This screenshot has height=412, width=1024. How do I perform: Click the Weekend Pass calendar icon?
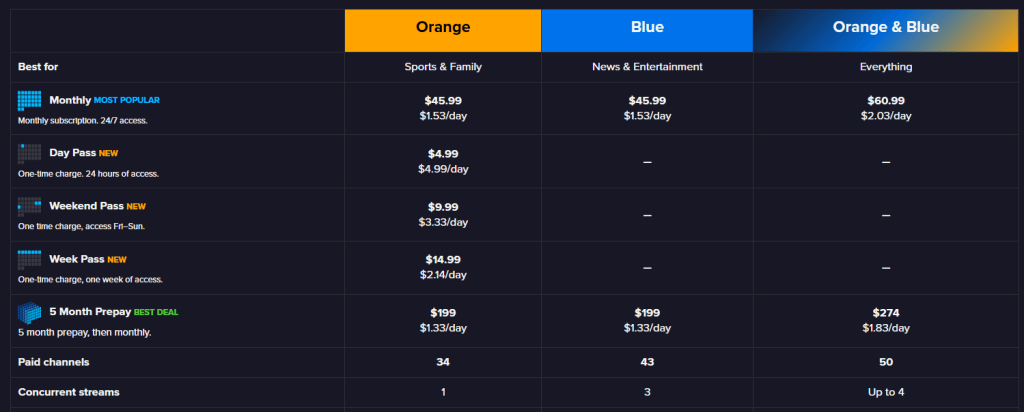tap(29, 206)
